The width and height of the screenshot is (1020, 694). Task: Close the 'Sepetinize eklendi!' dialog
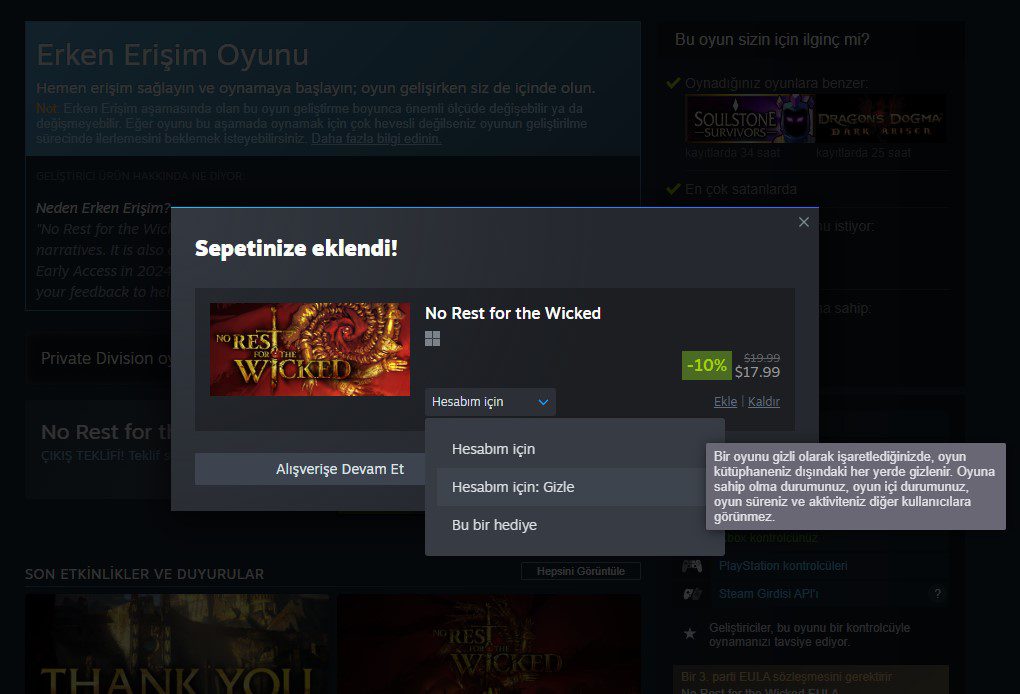(x=803, y=222)
